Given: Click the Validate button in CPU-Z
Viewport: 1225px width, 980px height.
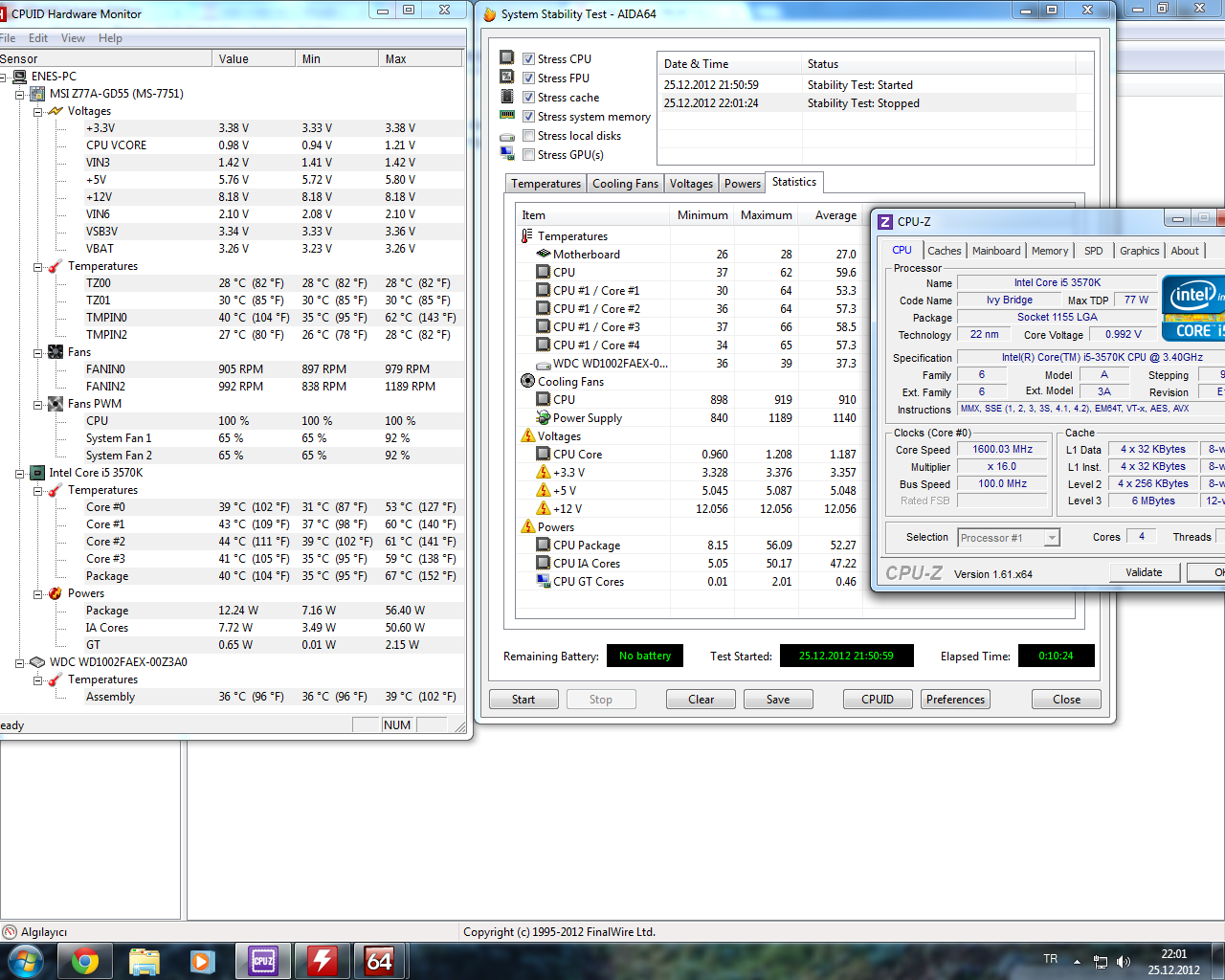Looking at the screenshot, I should pos(1144,572).
